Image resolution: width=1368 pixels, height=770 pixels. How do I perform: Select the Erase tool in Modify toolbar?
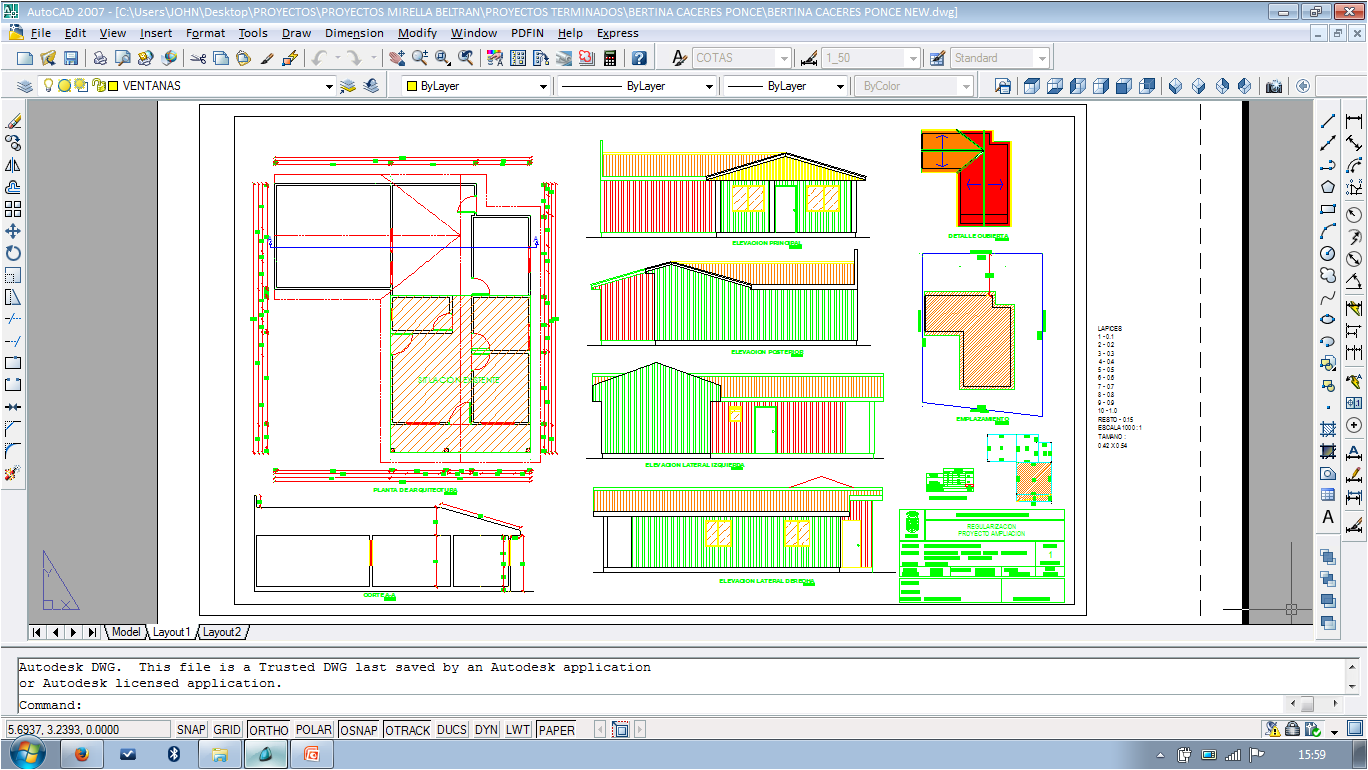coord(13,121)
